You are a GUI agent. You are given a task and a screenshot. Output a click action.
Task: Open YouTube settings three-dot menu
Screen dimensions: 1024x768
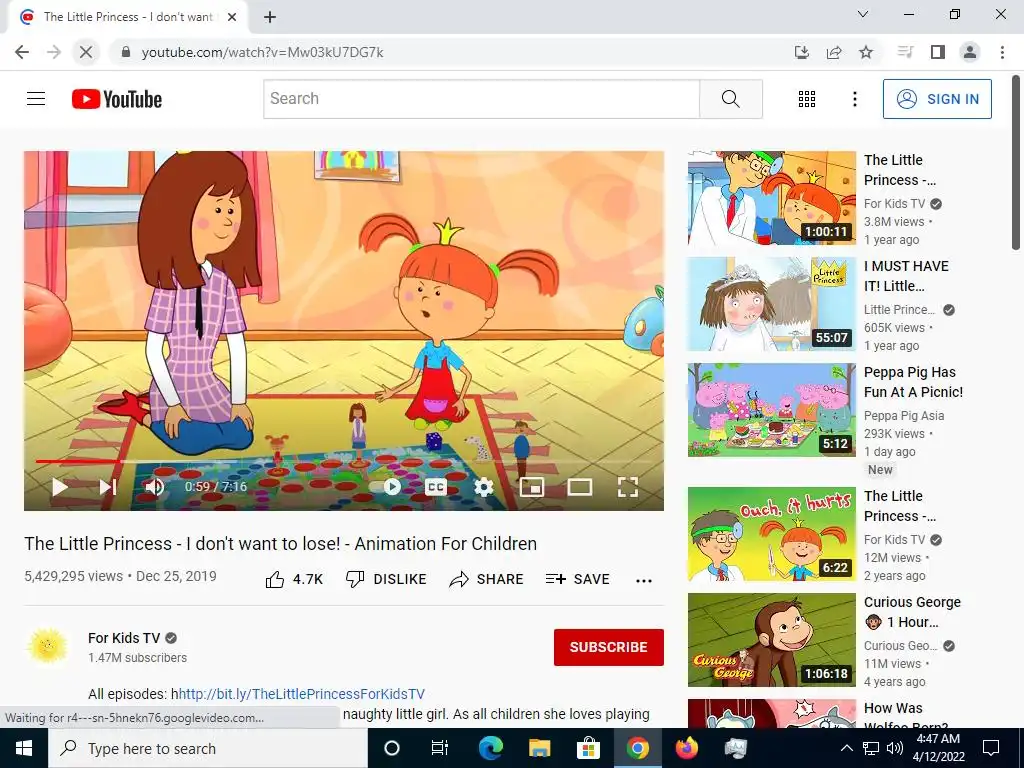coord(855,99)
